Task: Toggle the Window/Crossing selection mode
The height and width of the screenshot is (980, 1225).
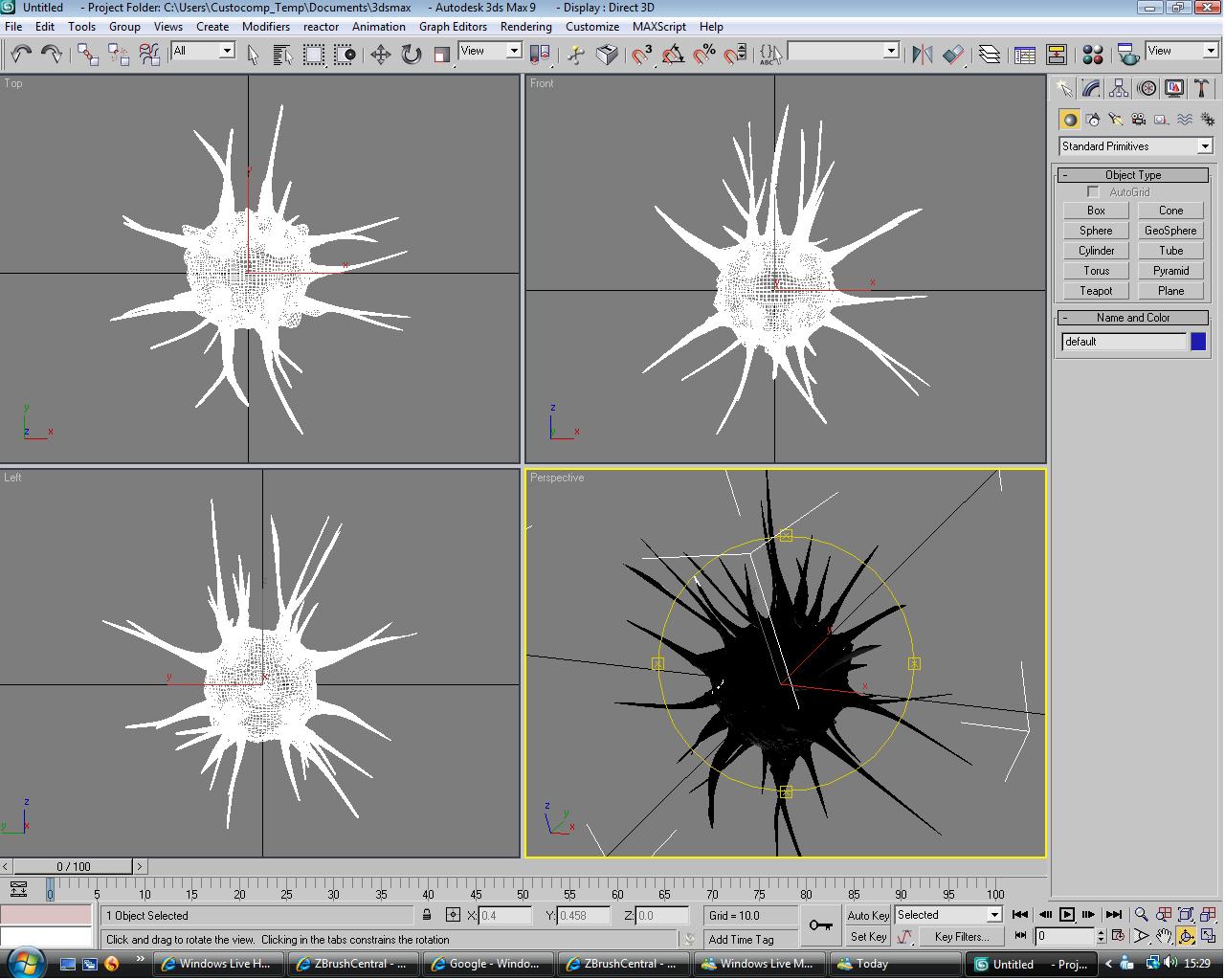Action: click(x=345, y=55)
